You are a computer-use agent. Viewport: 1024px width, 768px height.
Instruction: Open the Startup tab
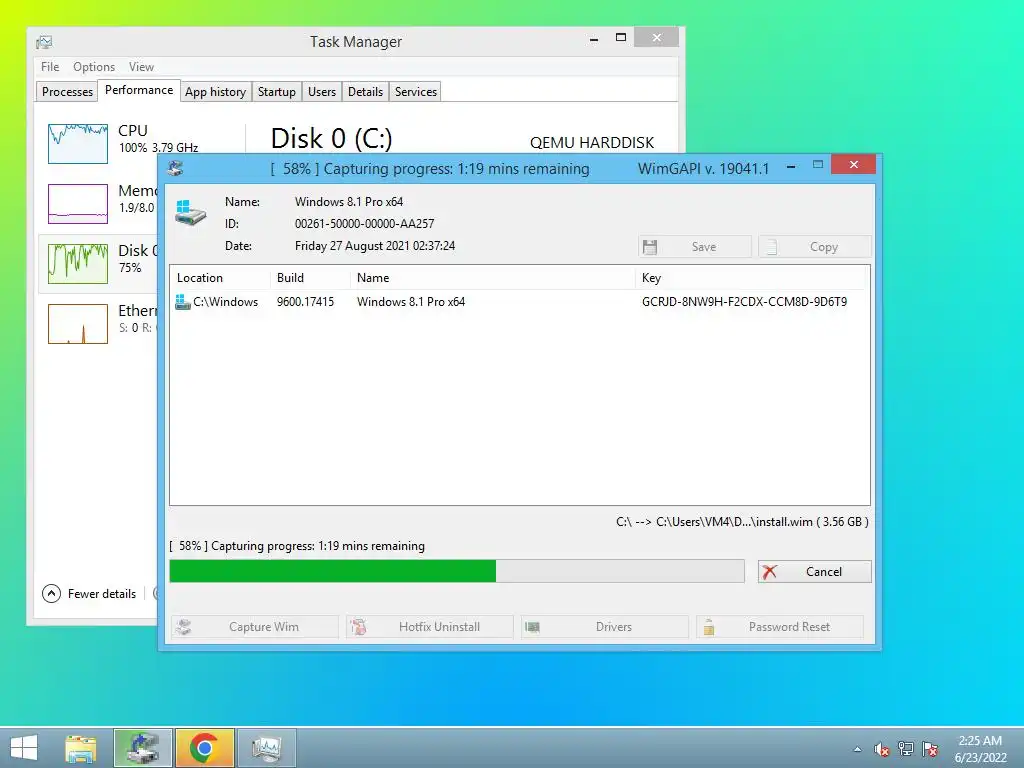277,91
